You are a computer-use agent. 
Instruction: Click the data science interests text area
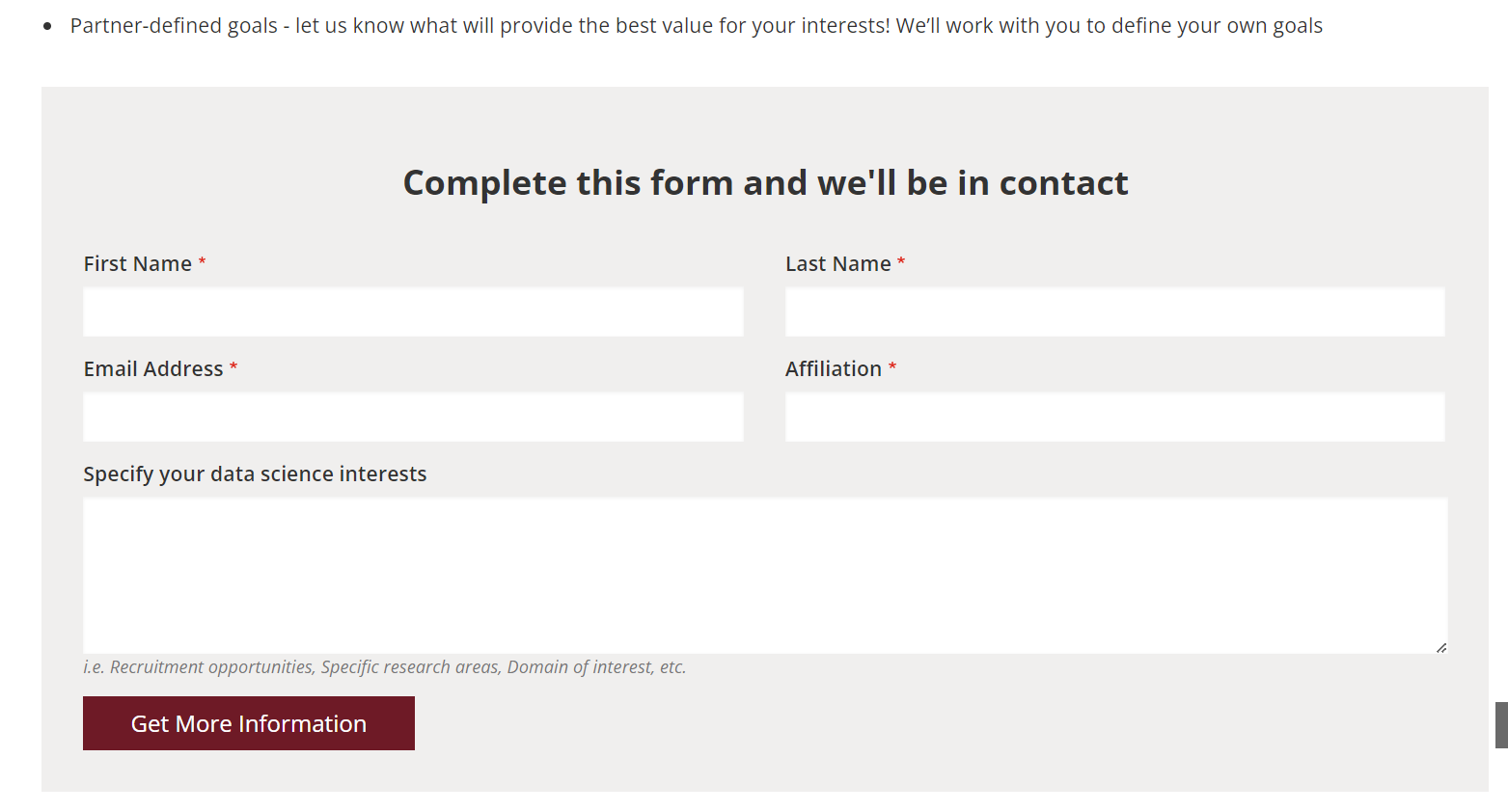pos(764,575)
